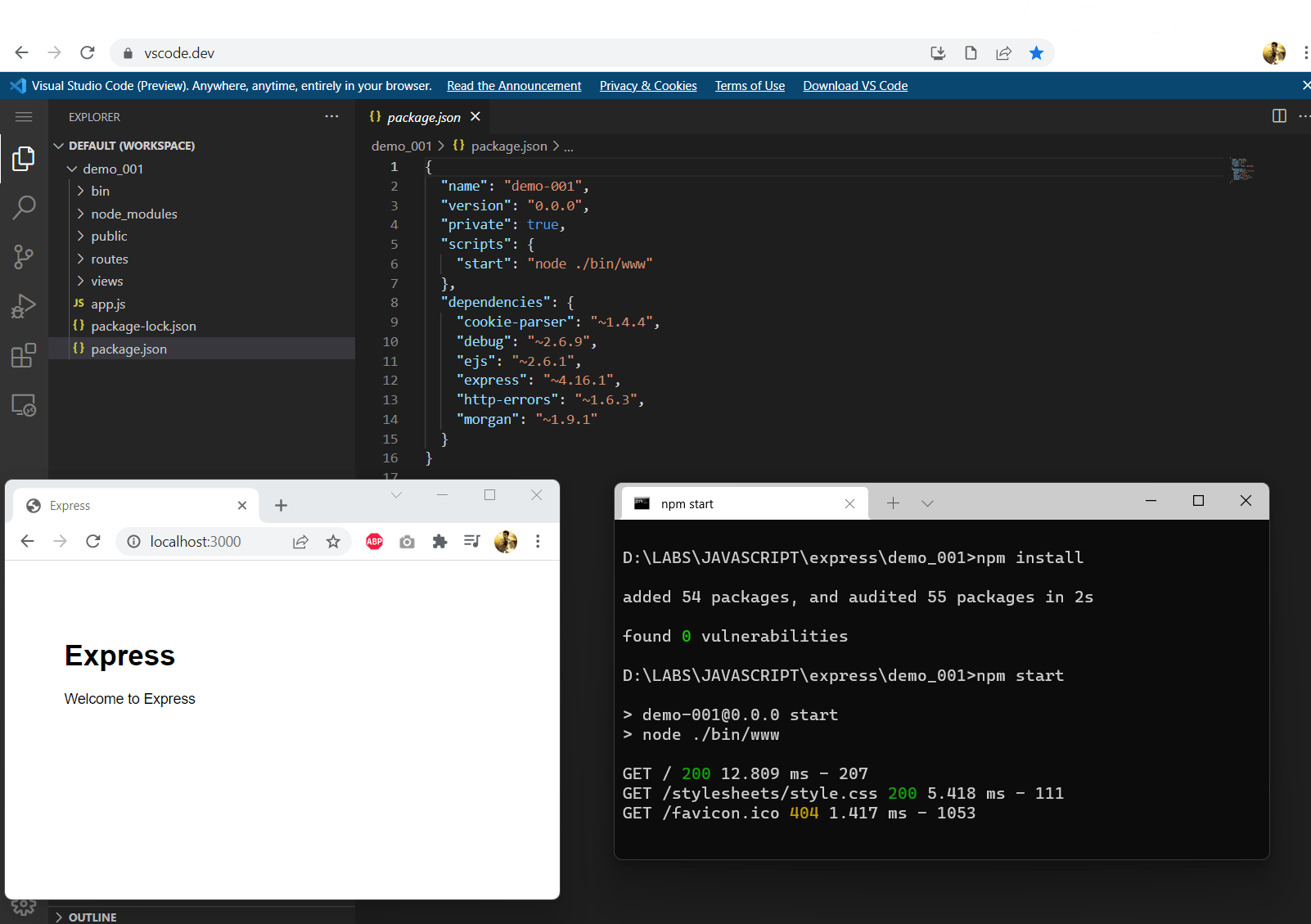This screenshot has width=1311, height=924.
Task: Open the Source Control view
Action: click(x=24, y=257)
